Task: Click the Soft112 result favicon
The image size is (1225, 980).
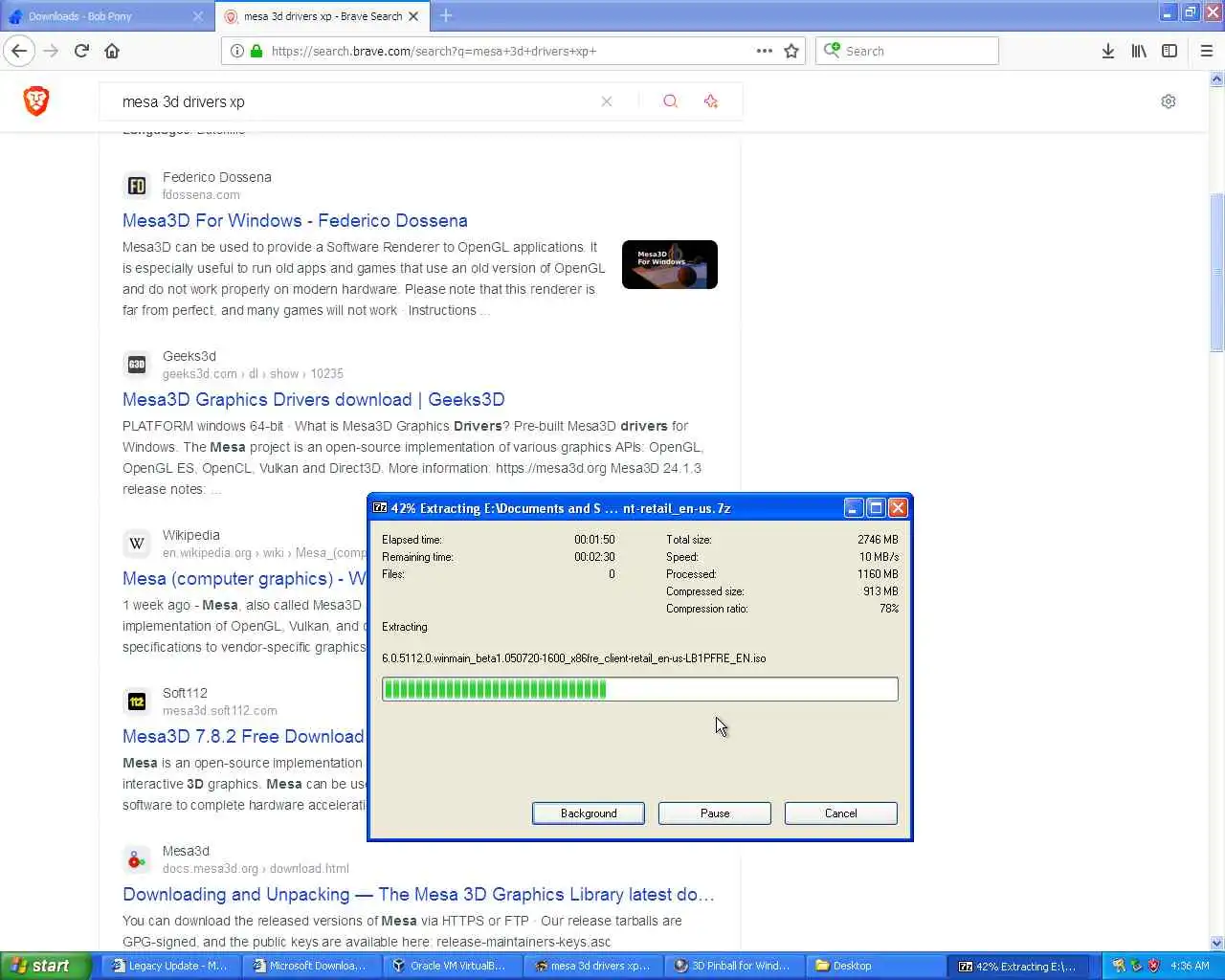Action: [x=137, y=702]
